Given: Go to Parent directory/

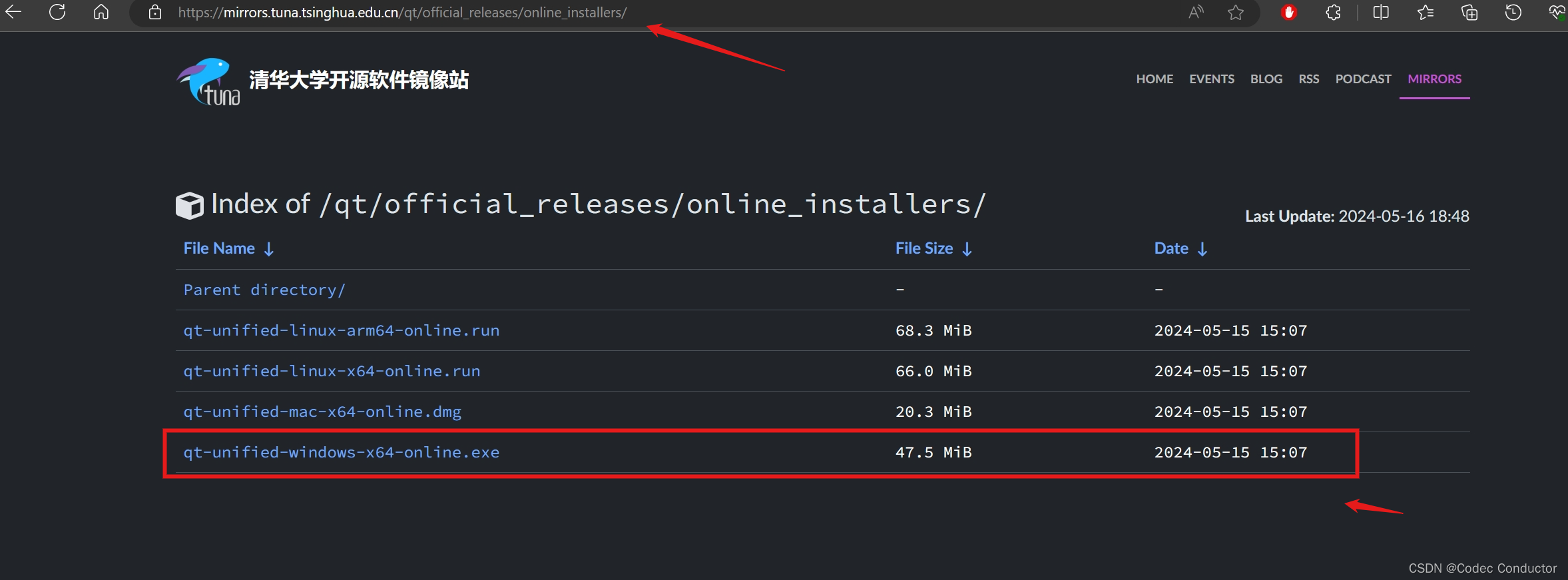Looking at the screenshot, I should pos(264,290).
